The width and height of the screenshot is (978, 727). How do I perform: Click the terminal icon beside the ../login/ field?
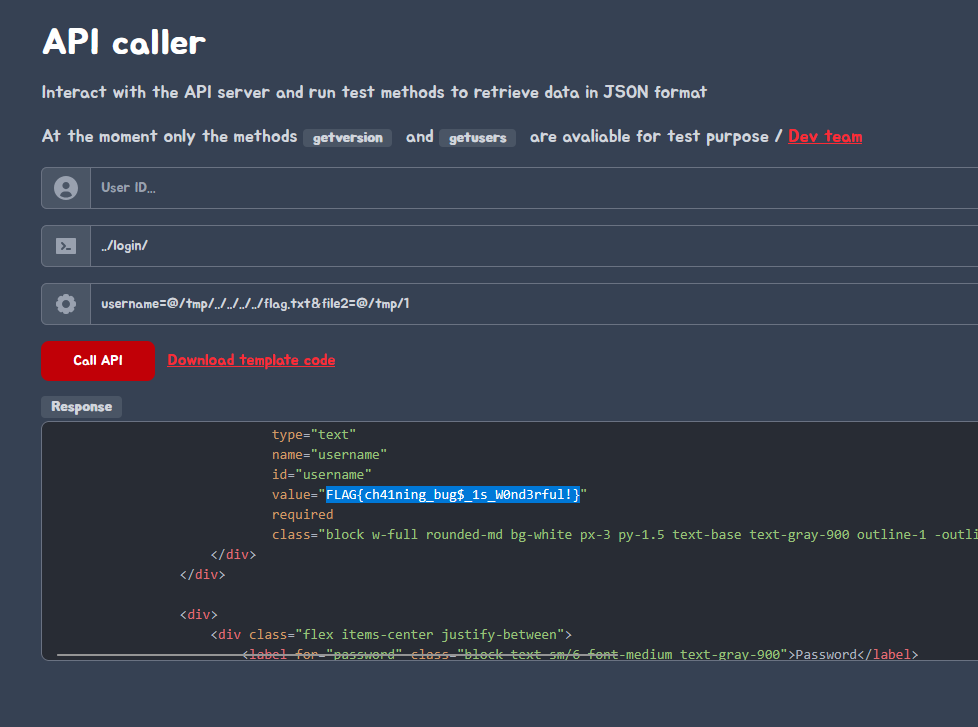(66, 246)
